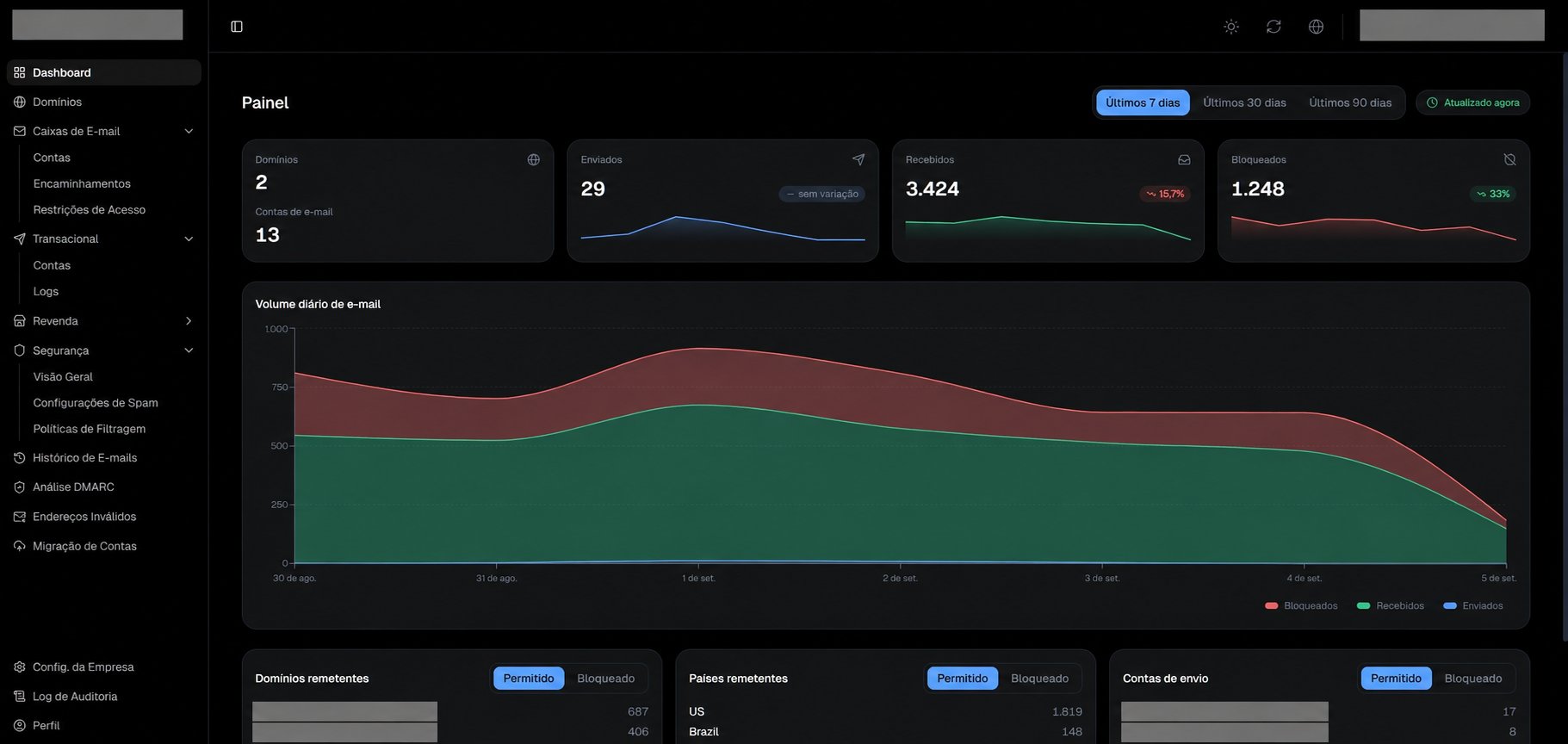Select Permitido in Países remetentes
The image size is (1568, 744).
(963, 679)
